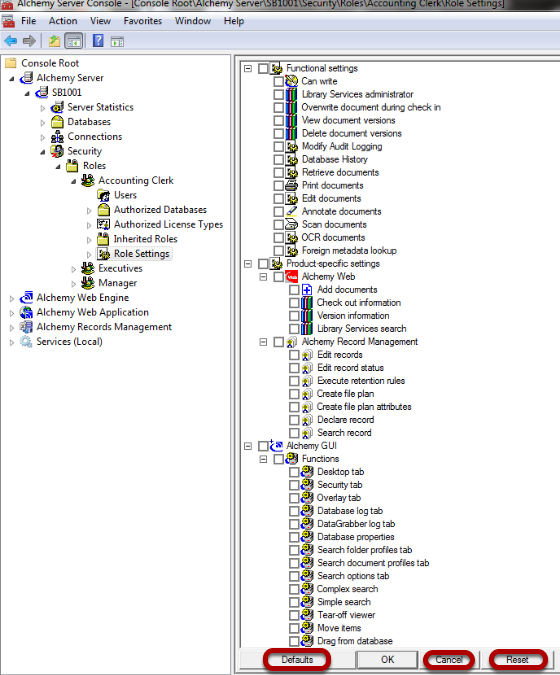Click the Users icon under Accounting Clerk
The width and height of the screenshot is (560, 675).
point(103,195)
